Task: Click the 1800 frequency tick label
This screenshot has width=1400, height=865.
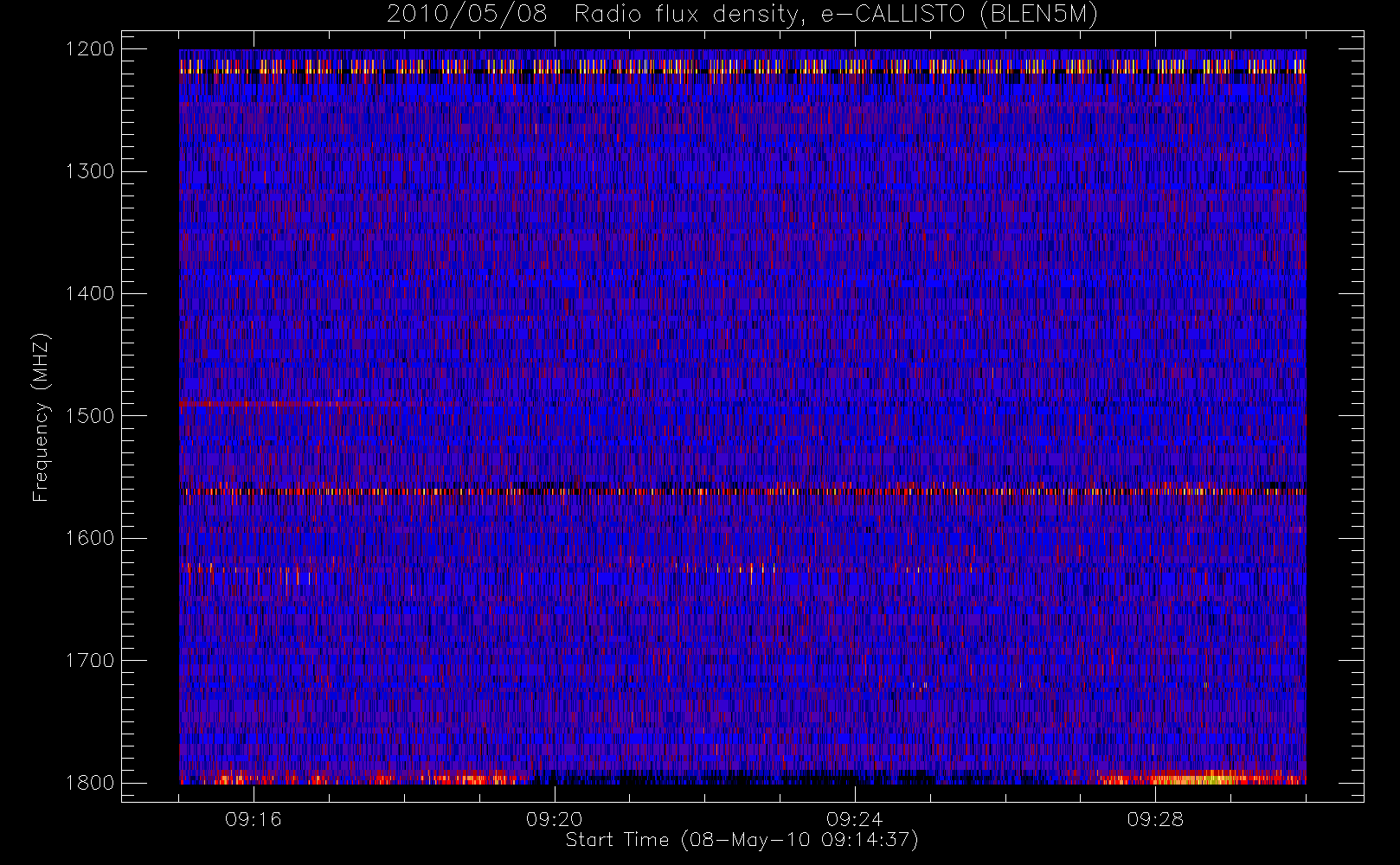Action: pos(91,783)
